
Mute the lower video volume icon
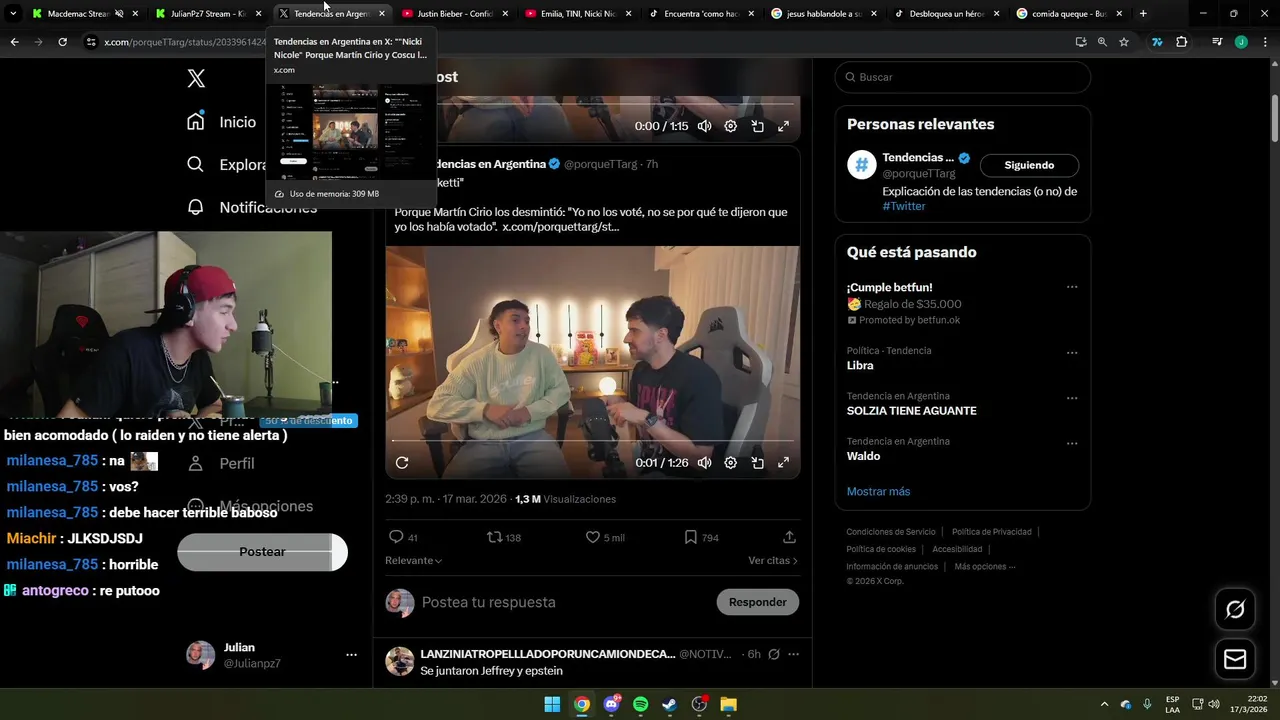pyautogui.click(x=705, y=462)
